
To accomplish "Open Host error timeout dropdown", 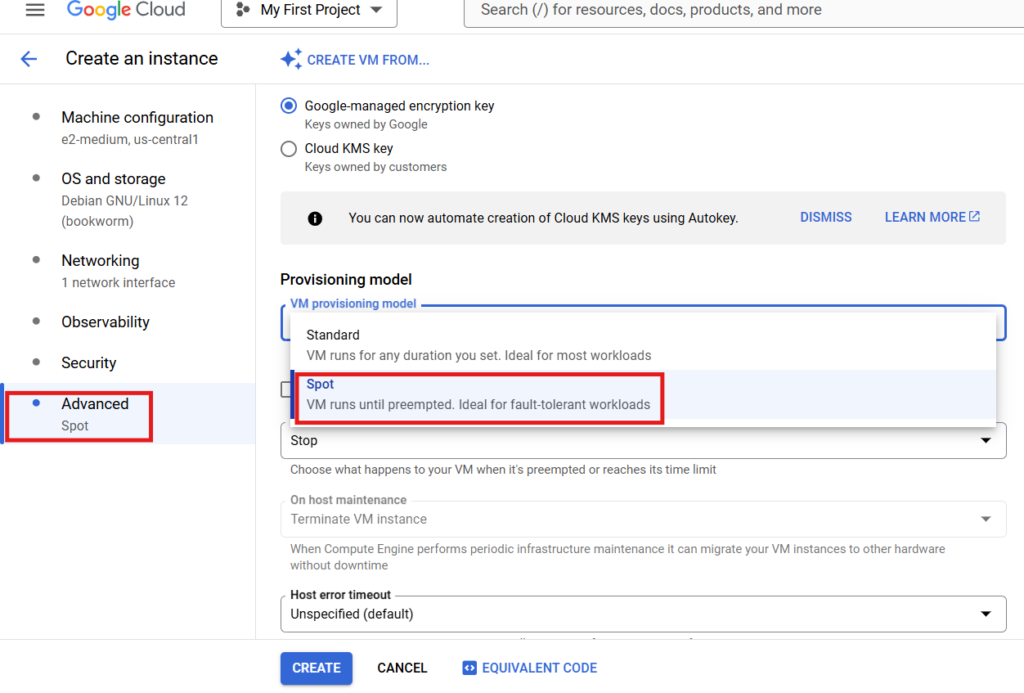I will pos(643,613).
